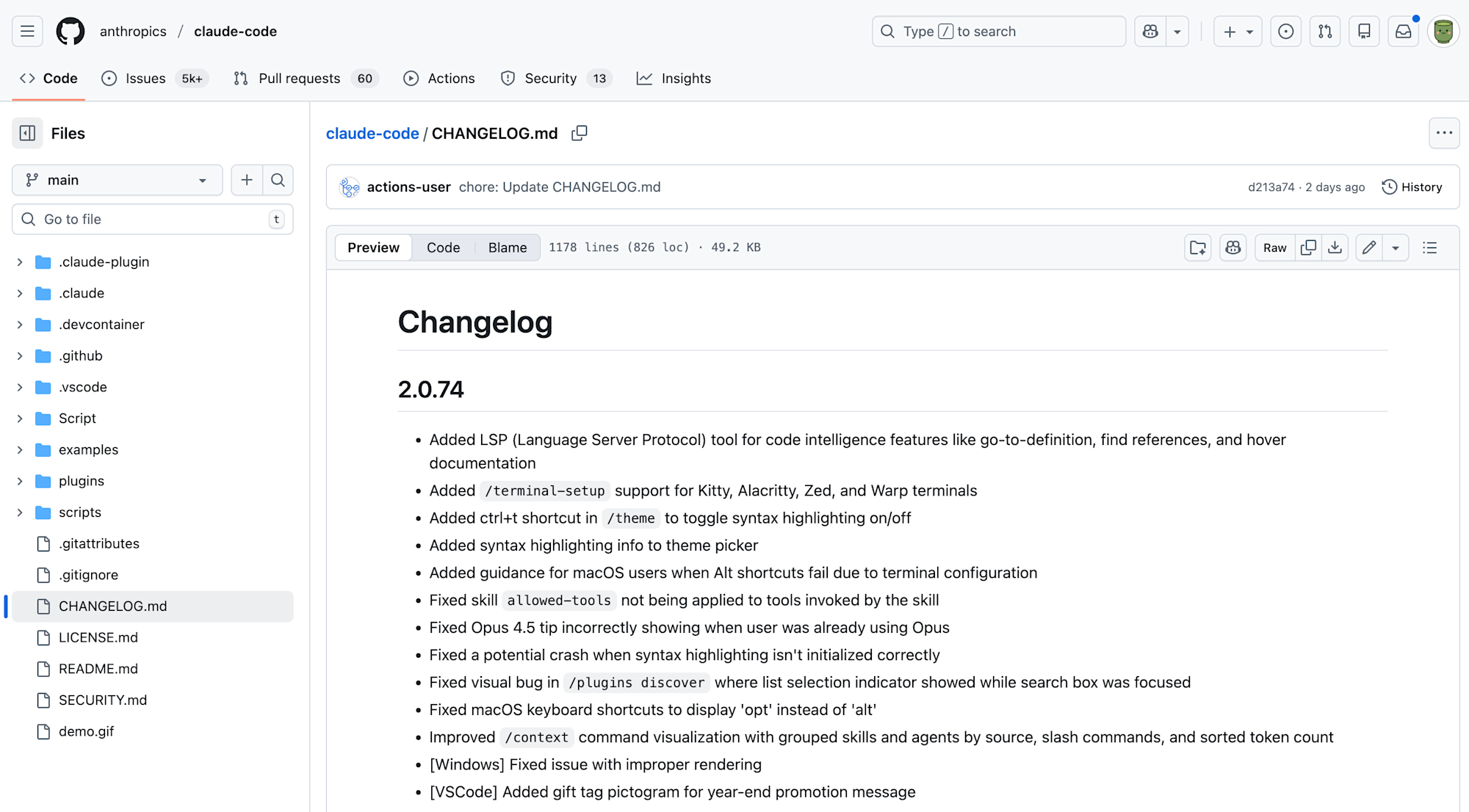Viewport: 1469px width, 812px height.
Task: Open notifications inbox icon
Action: (x=1403, y=32)
